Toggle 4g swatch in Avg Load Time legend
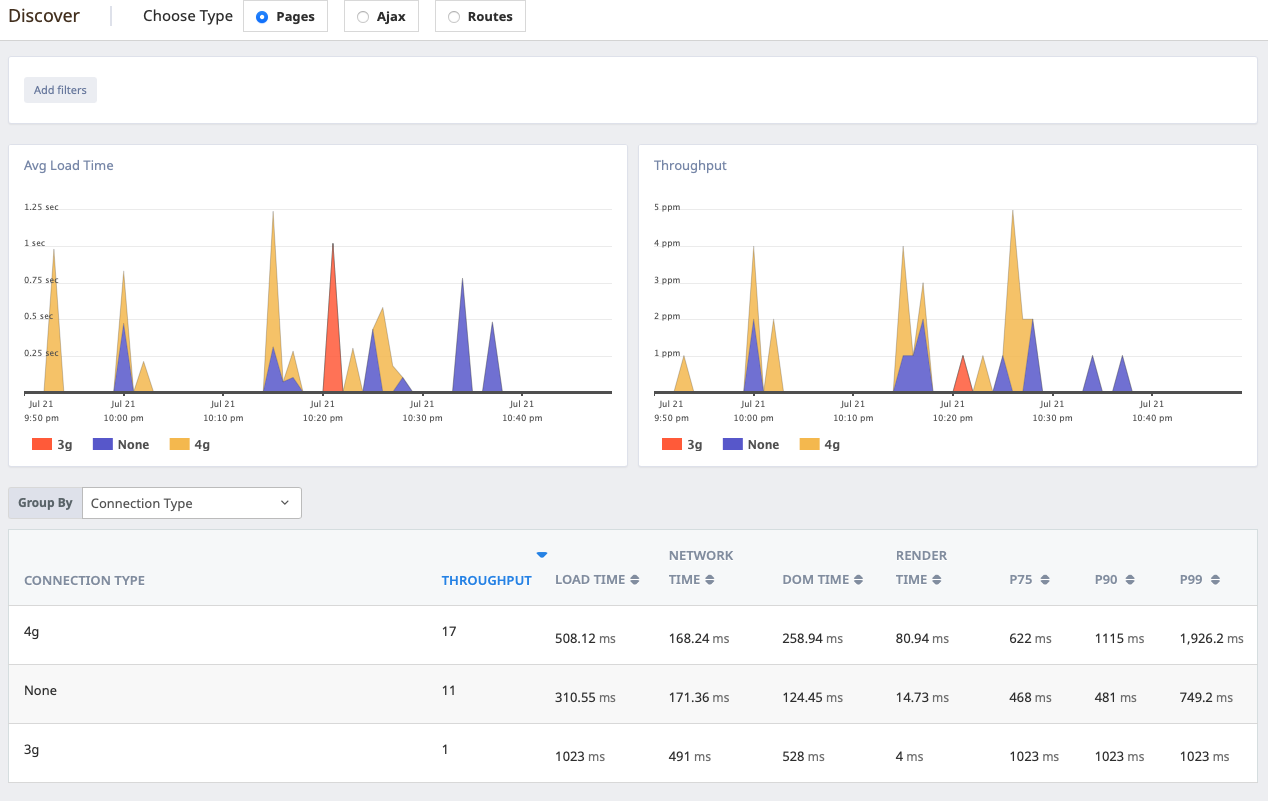 (x=179, y=444)
